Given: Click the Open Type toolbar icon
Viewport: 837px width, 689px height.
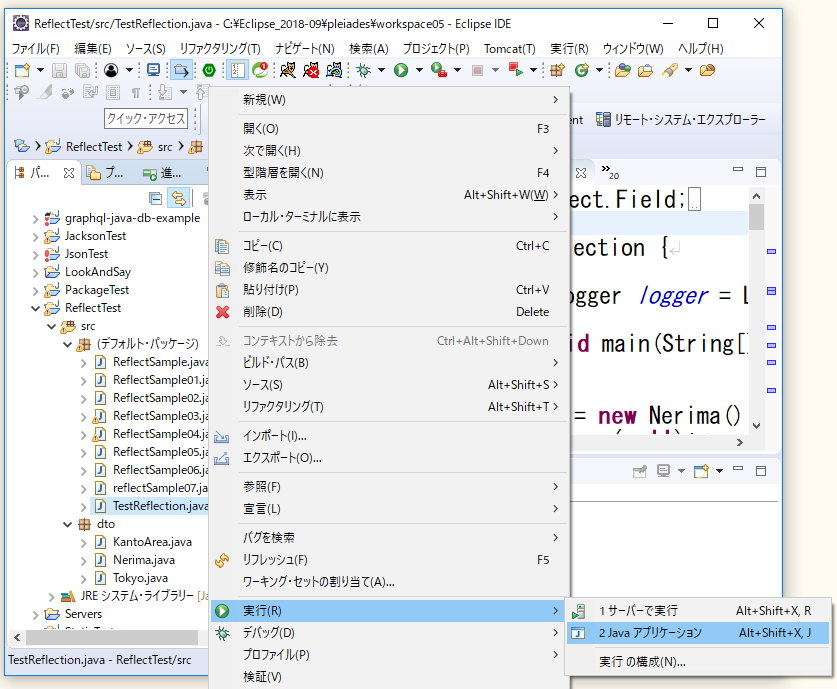Looking at the screenshot, I should [x=622, y=70].
